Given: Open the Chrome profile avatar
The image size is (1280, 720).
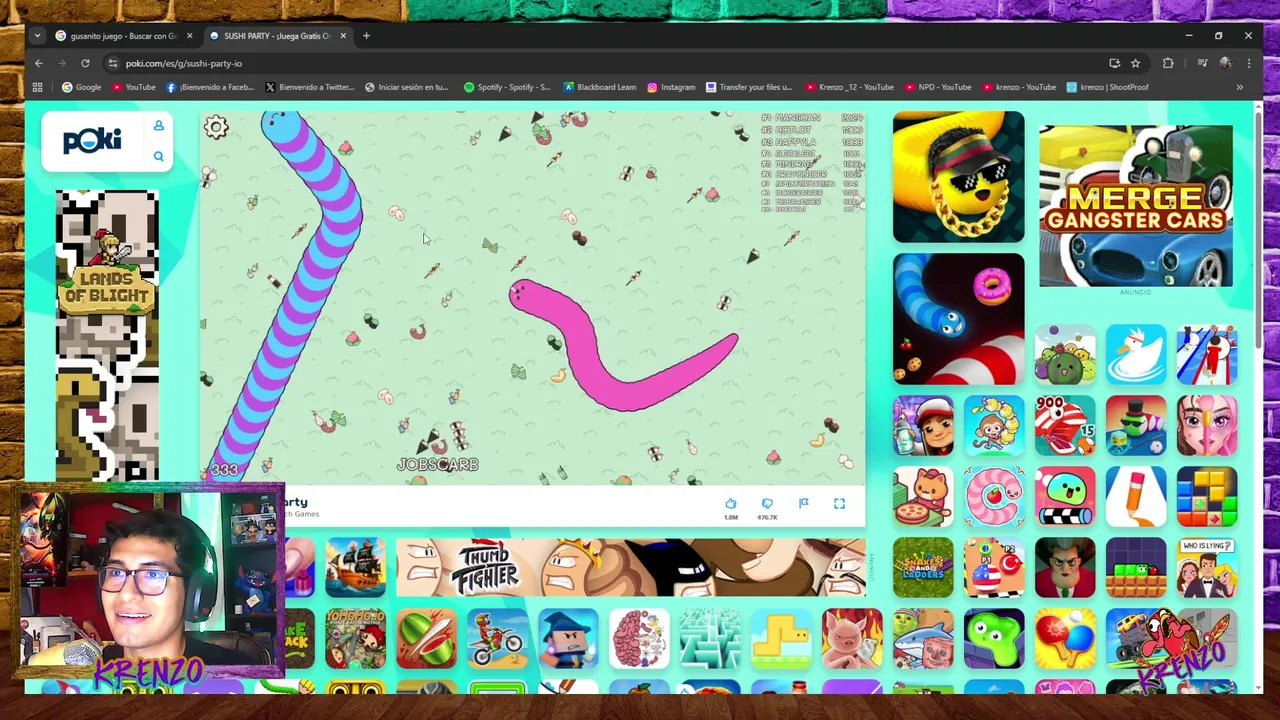Looking at the screenshot, I should tap(1225, 63).
